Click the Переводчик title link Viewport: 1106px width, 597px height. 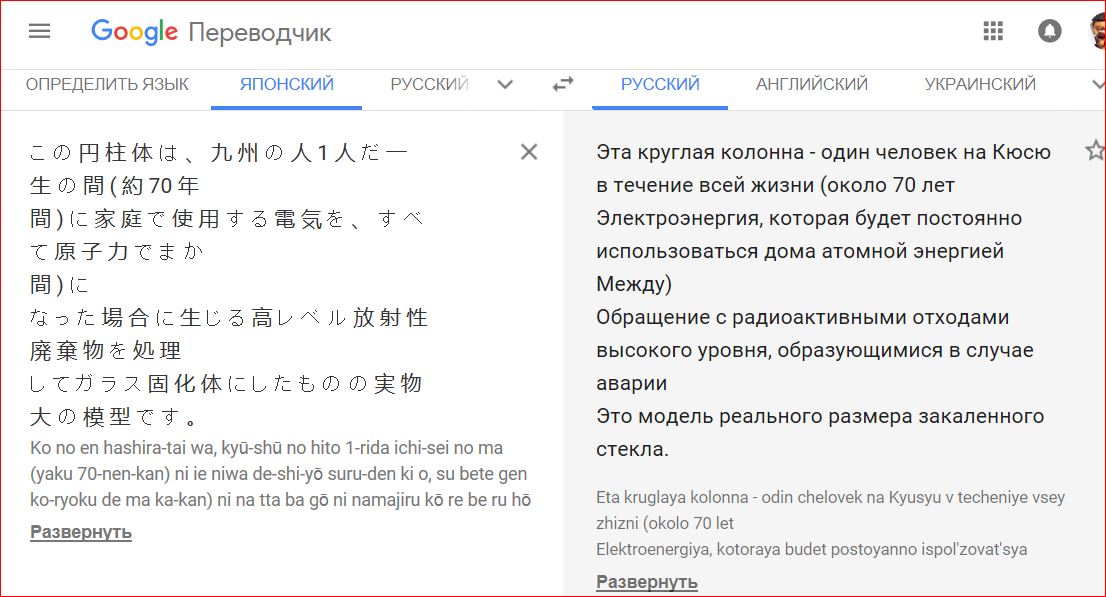pos(259,33)
